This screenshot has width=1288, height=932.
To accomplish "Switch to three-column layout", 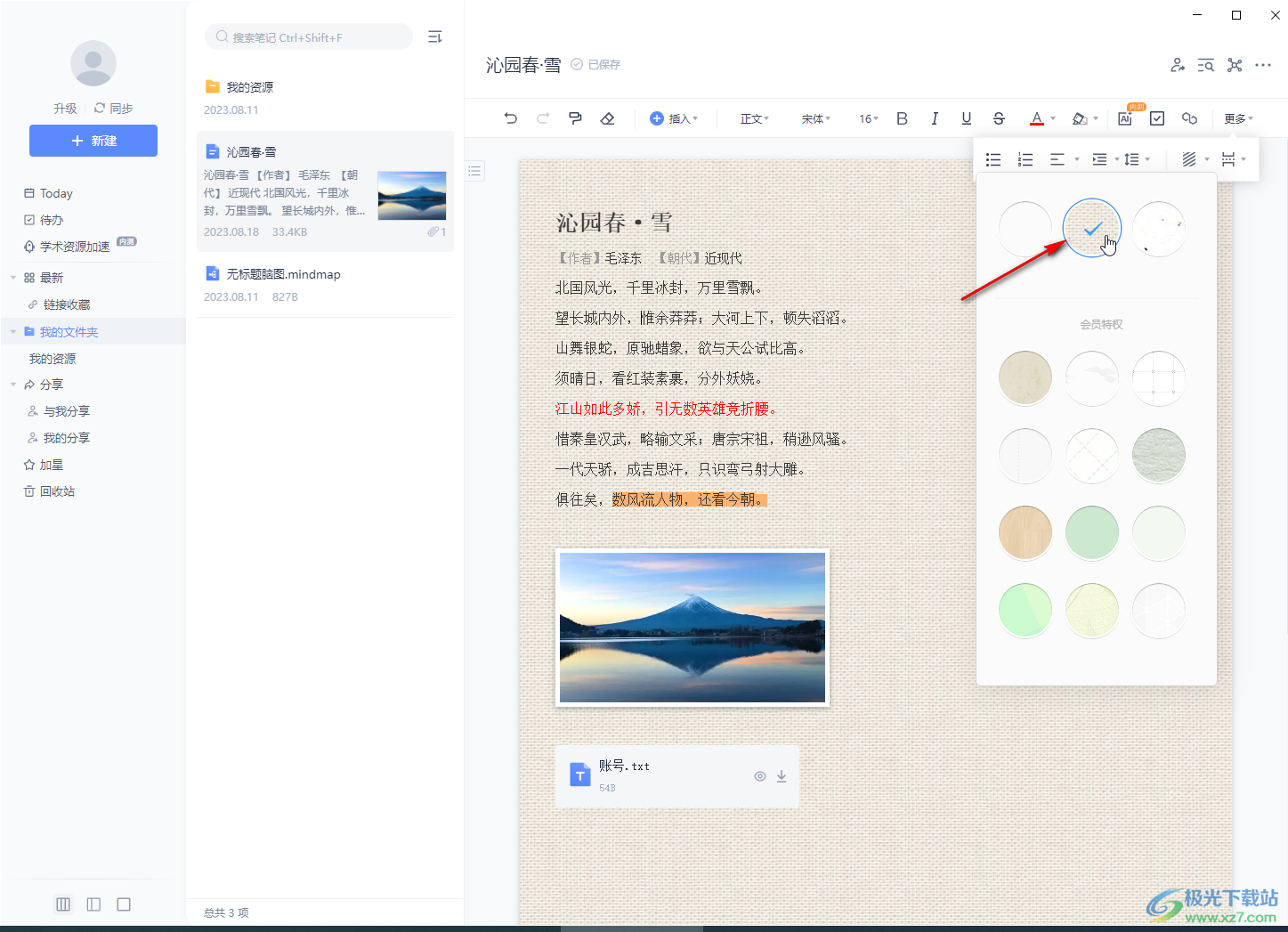I will (63, 904).
